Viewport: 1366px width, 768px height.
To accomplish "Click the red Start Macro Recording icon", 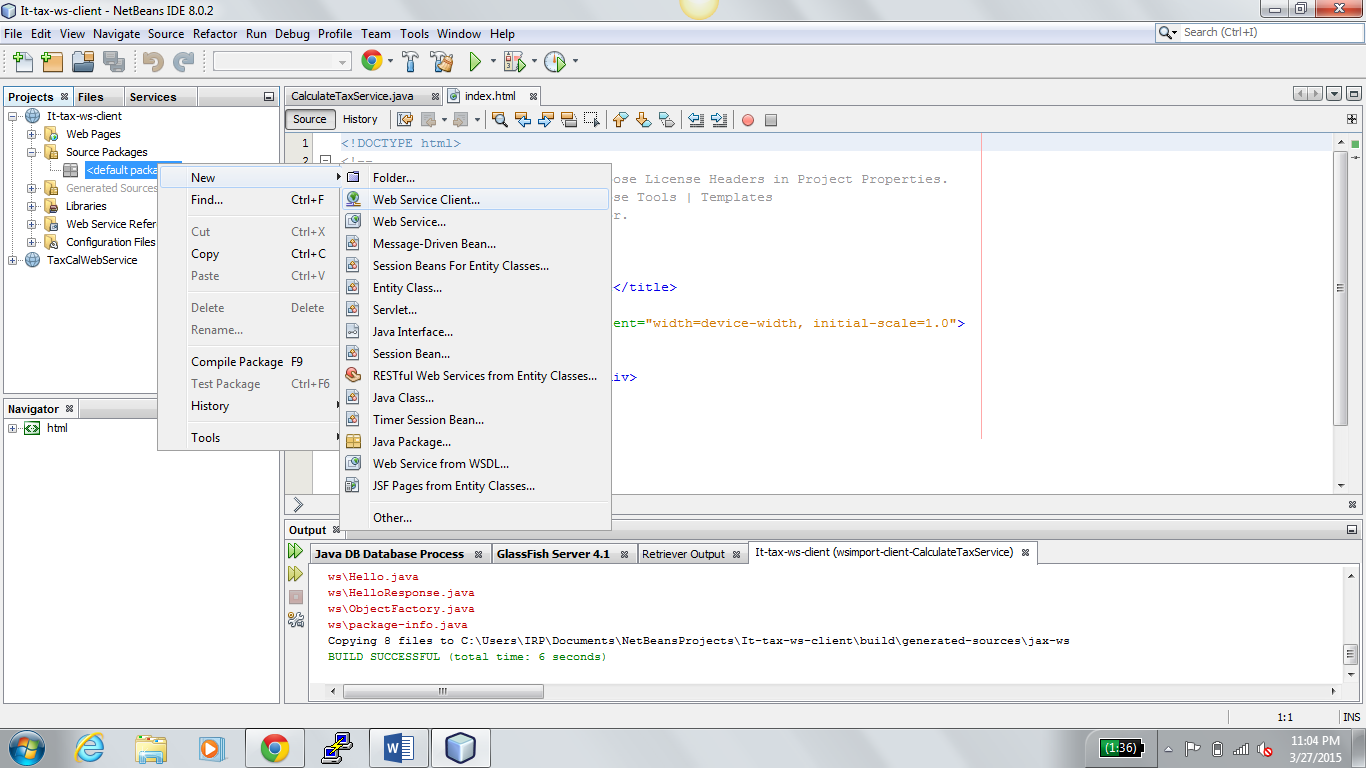I will point(747,120).
